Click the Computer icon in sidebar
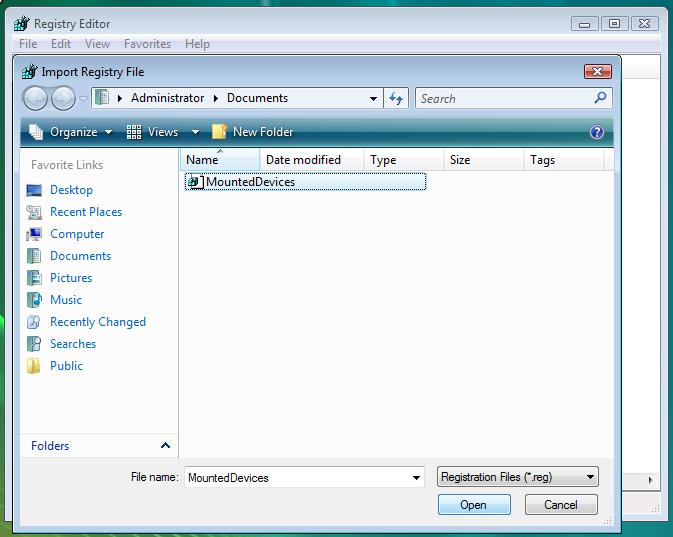 [x=34, y=234]
